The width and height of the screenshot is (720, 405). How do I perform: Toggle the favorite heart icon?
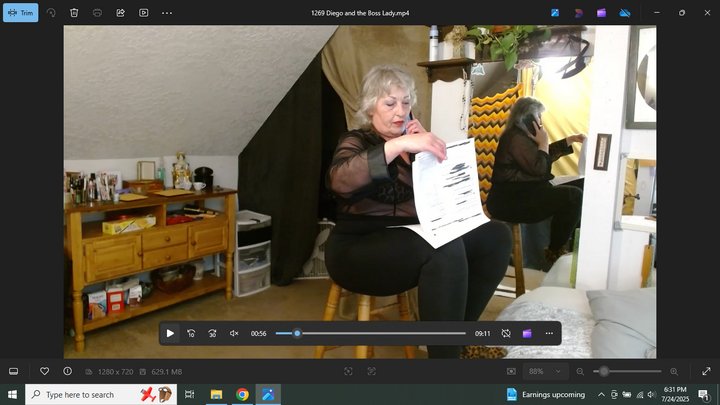pos(45,371)
